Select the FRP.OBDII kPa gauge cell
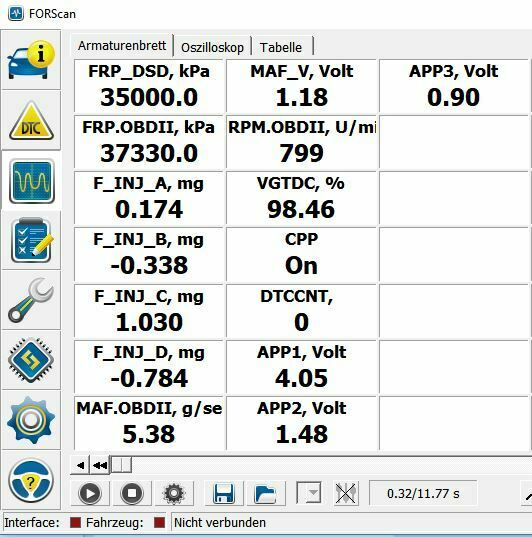Image resolution: width=532 pixels, height=537 pixels. coord(149,142)
